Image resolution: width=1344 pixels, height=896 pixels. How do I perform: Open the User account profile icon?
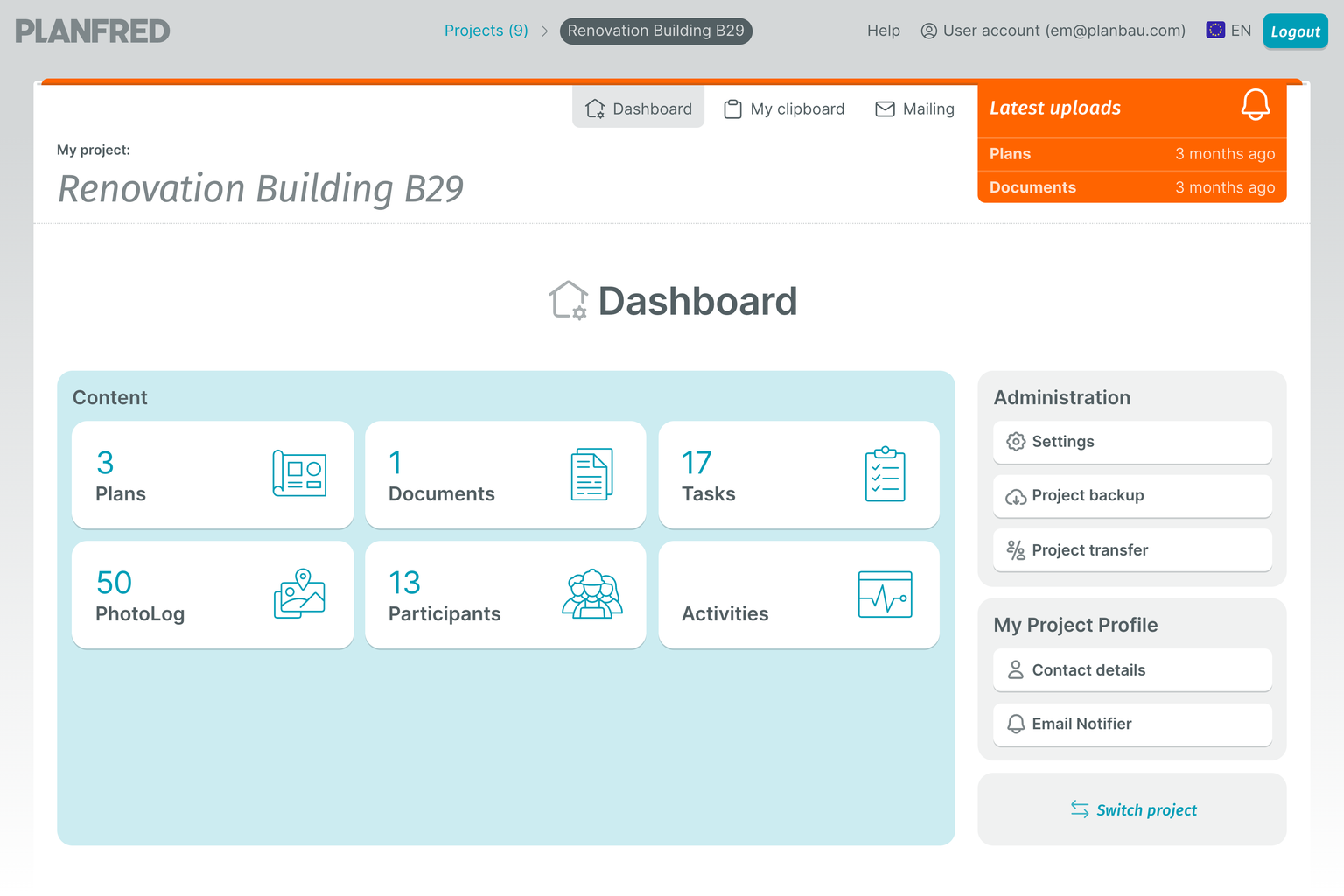click(927, 31)
